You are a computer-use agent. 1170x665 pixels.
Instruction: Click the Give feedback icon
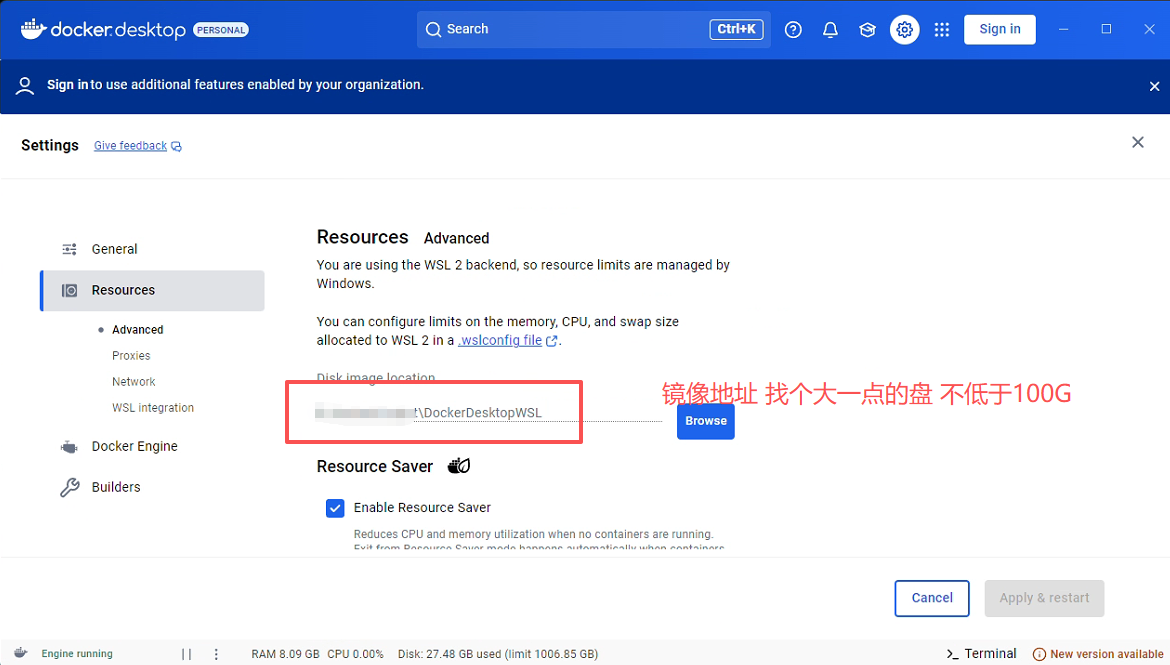click(x=176, y=146)
